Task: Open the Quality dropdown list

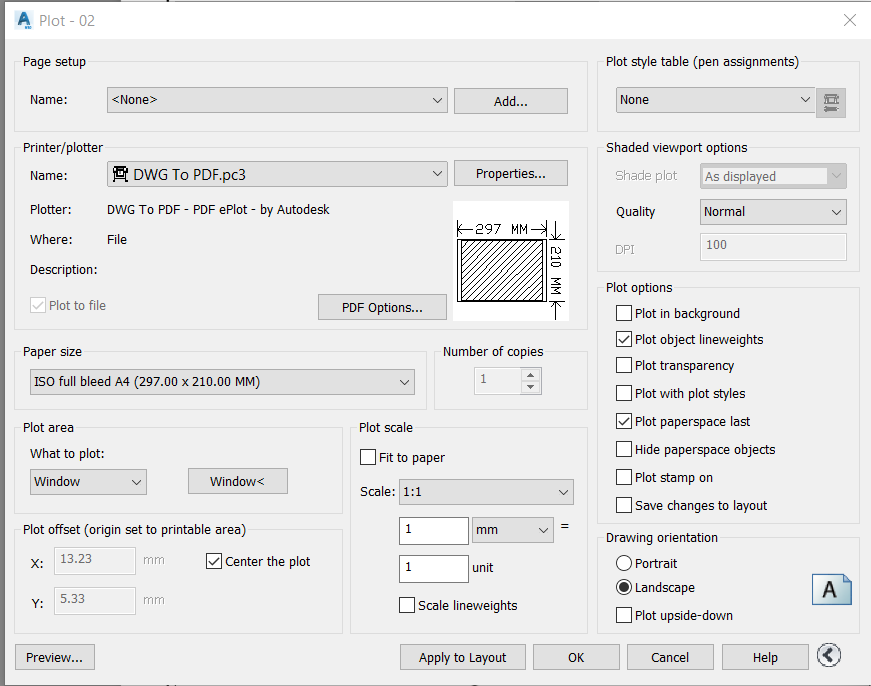Action: click(x=773, y=212)
